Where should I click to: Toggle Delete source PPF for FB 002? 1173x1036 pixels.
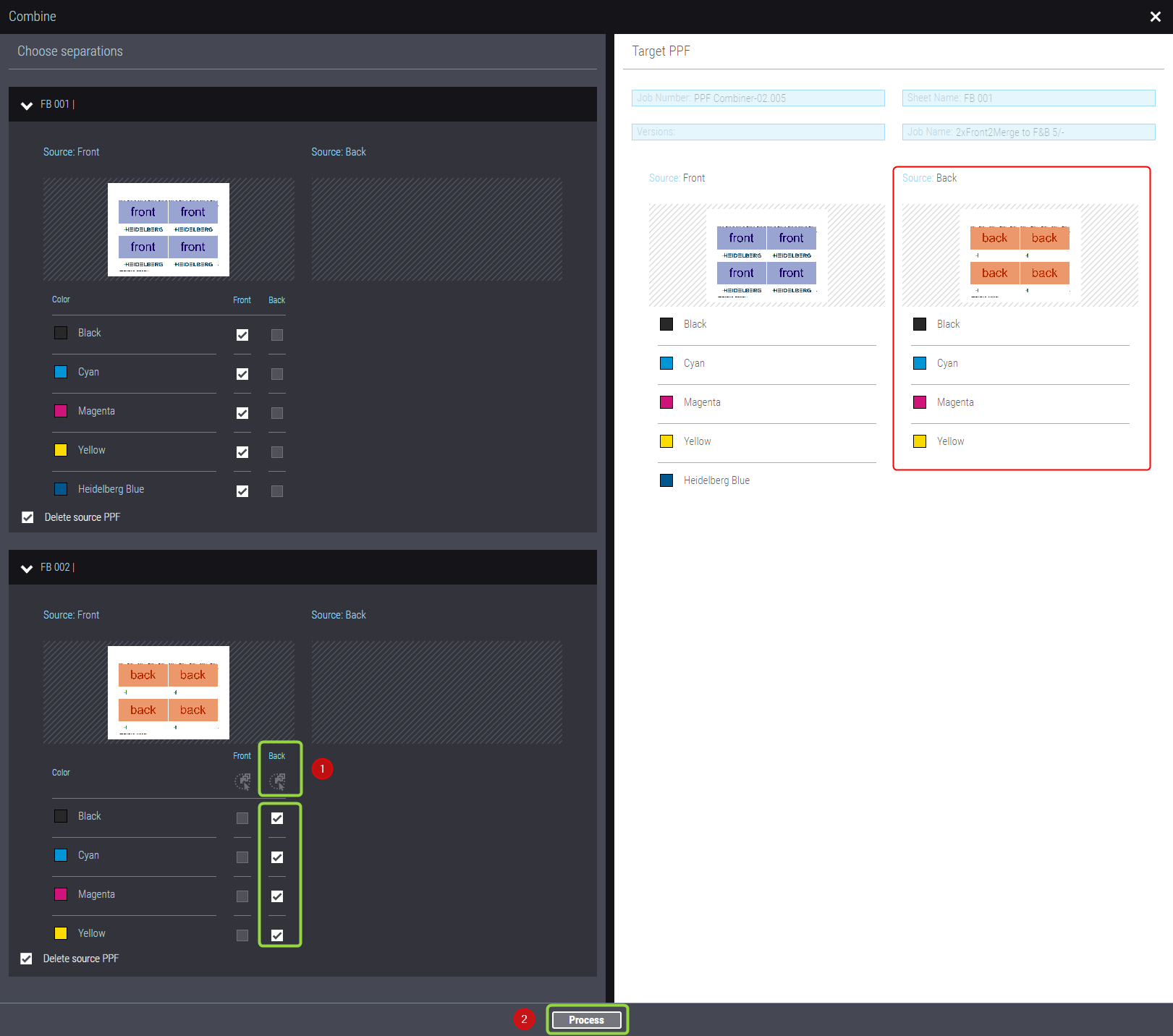coord(27,959)
